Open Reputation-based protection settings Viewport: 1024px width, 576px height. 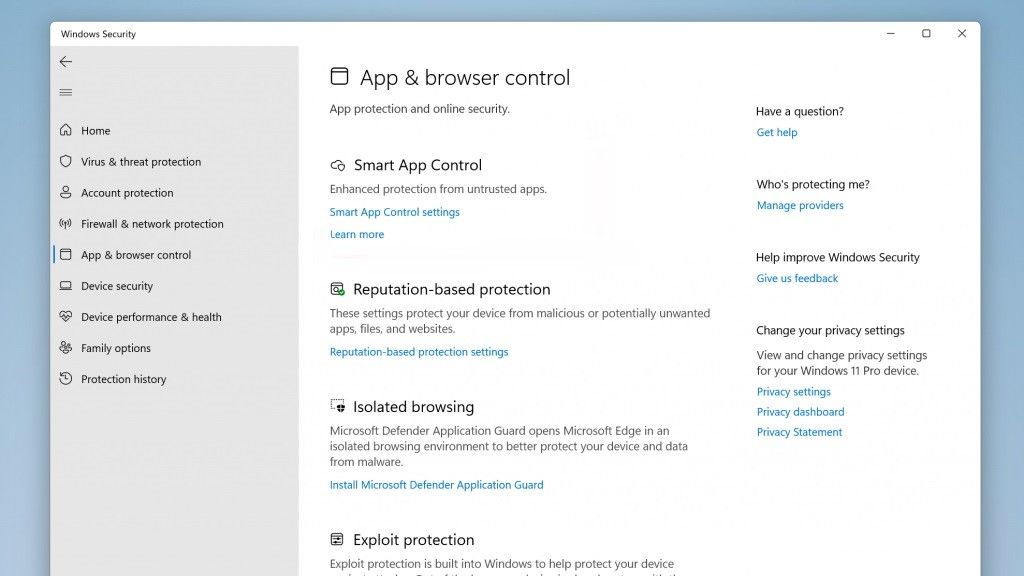tap(419, 352)
